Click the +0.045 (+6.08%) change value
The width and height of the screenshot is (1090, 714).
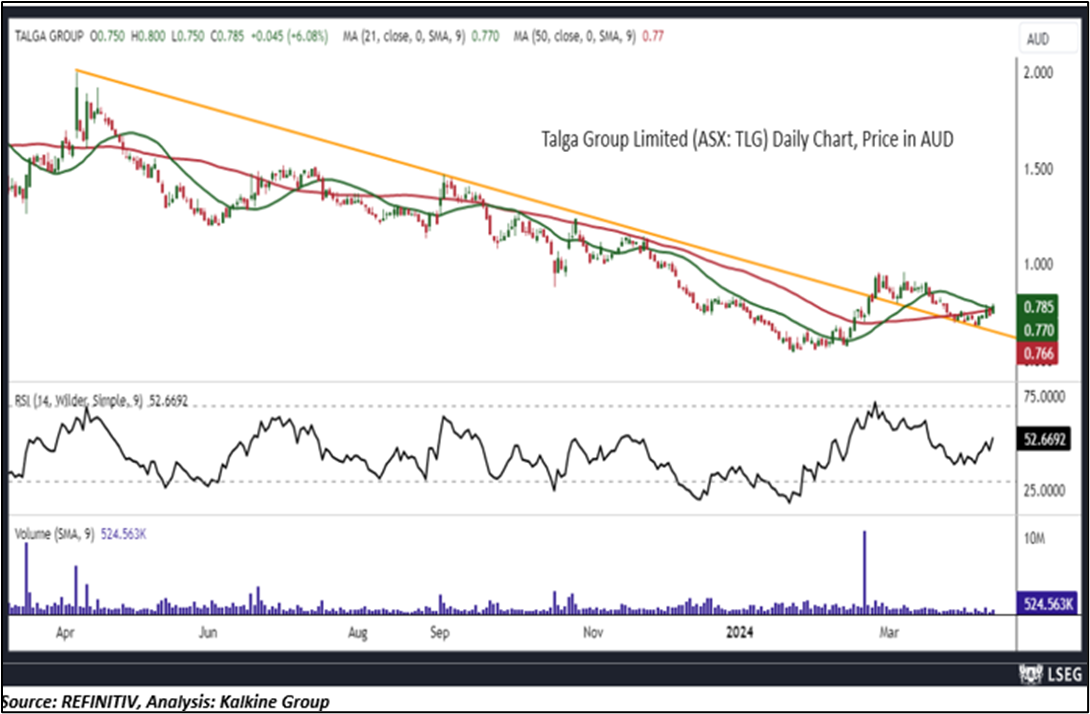tap(288, 36)
